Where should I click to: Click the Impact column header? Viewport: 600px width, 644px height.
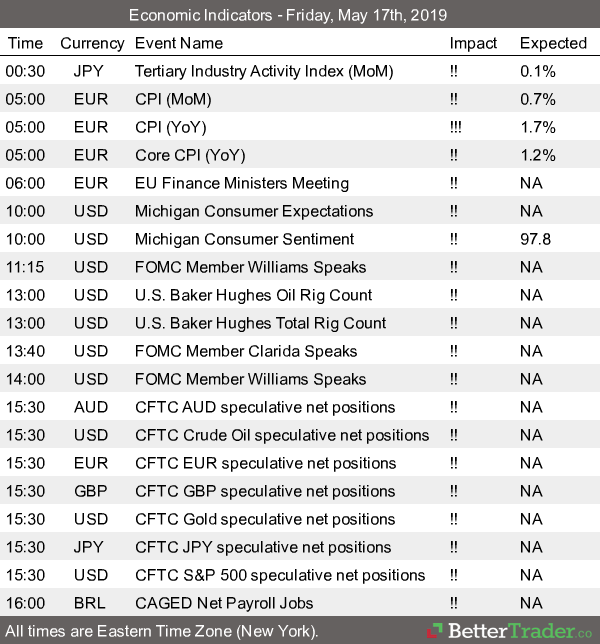(473, 43)
